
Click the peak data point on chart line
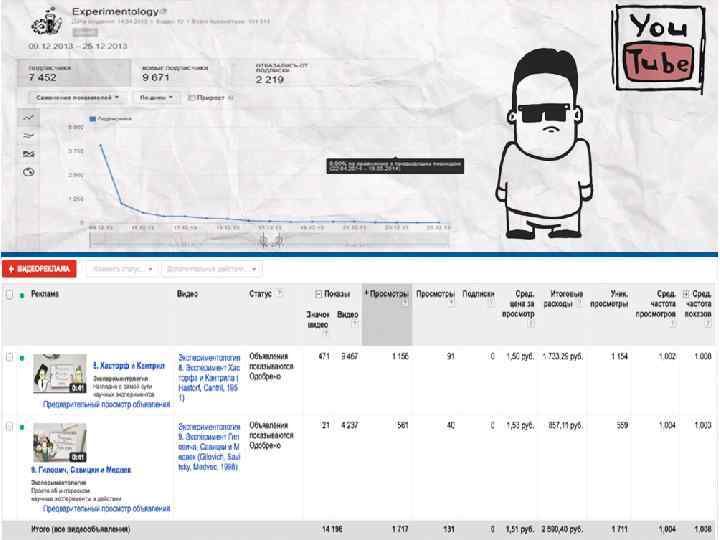[101, 145]
